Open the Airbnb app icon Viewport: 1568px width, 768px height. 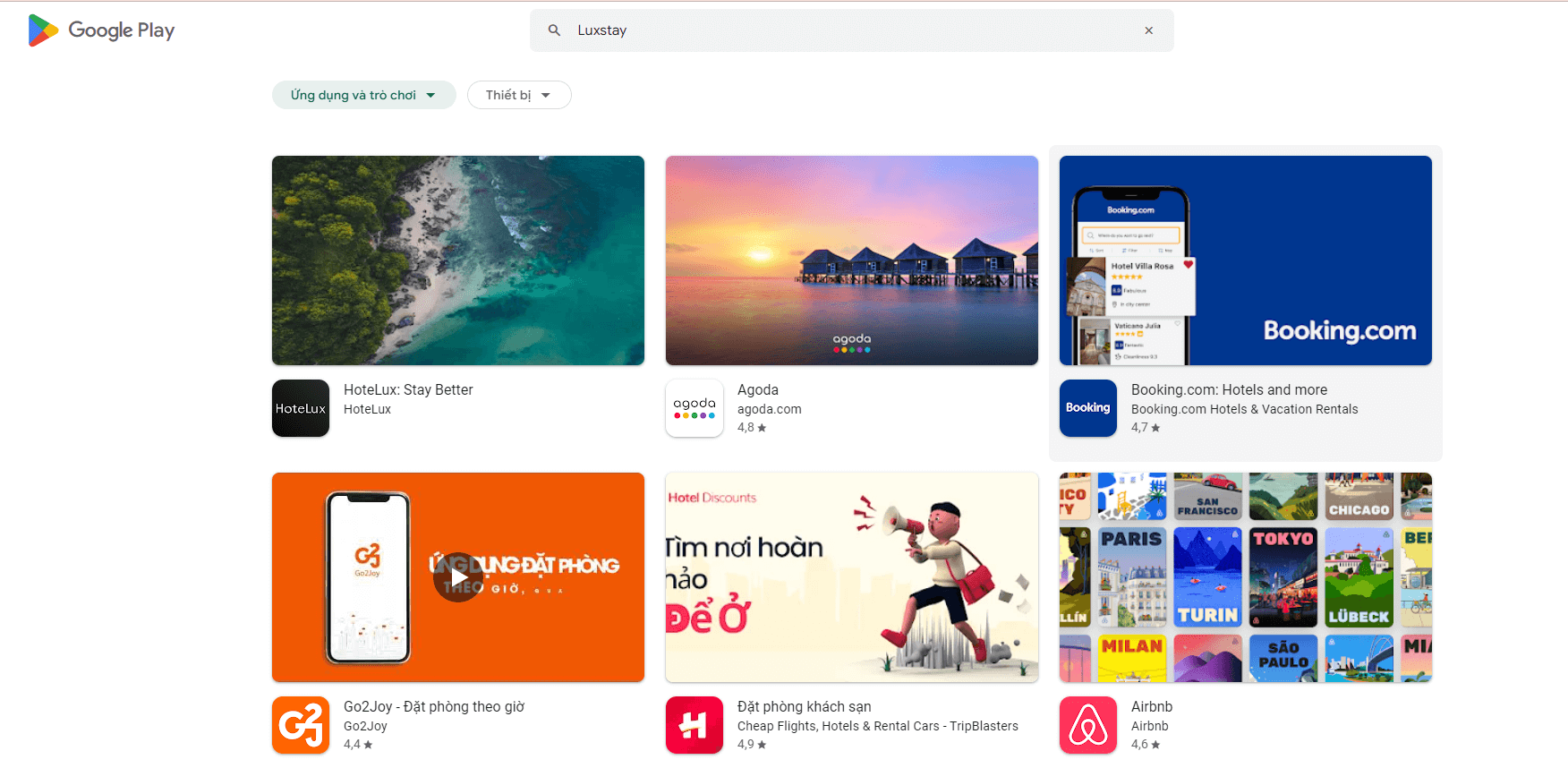1088,725
